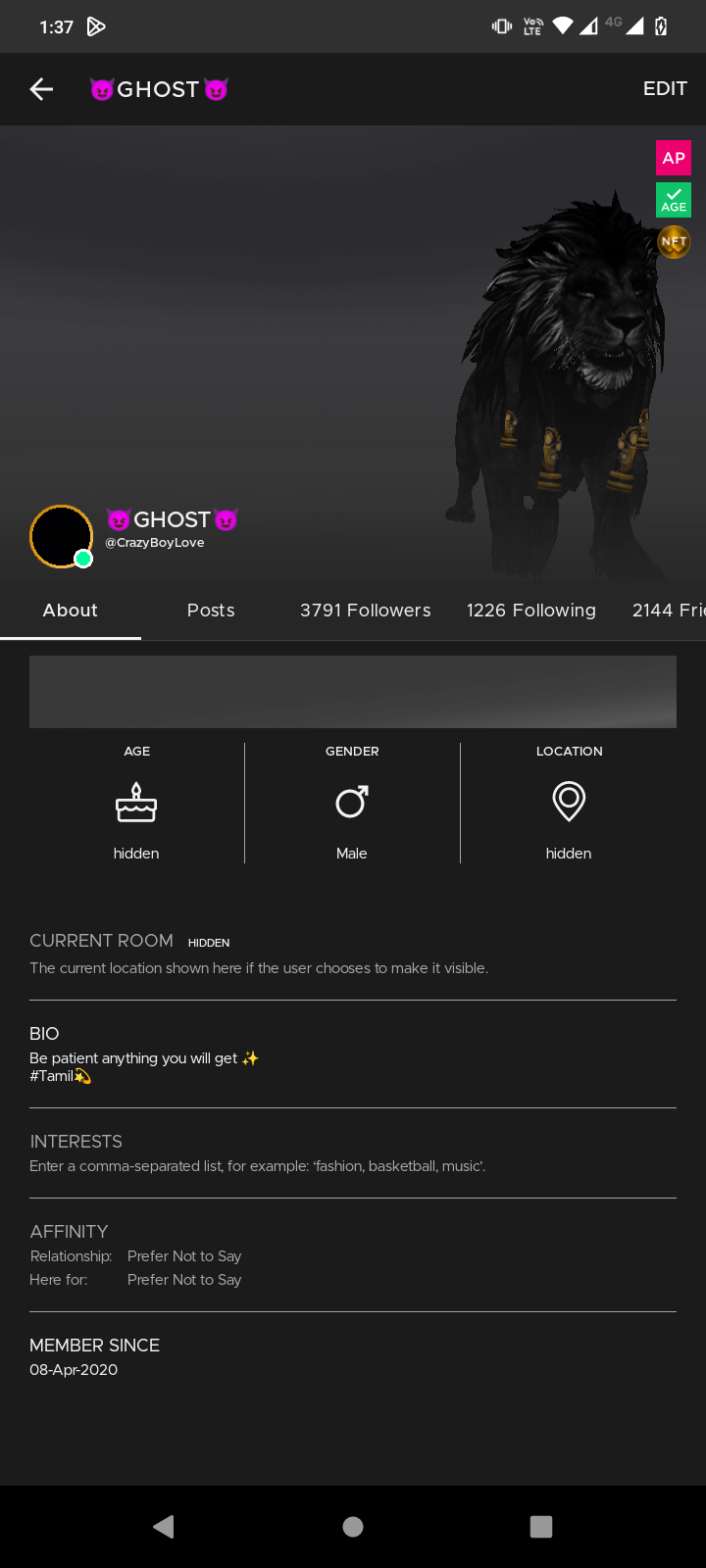Open the 2144 Friends tab

669,611
